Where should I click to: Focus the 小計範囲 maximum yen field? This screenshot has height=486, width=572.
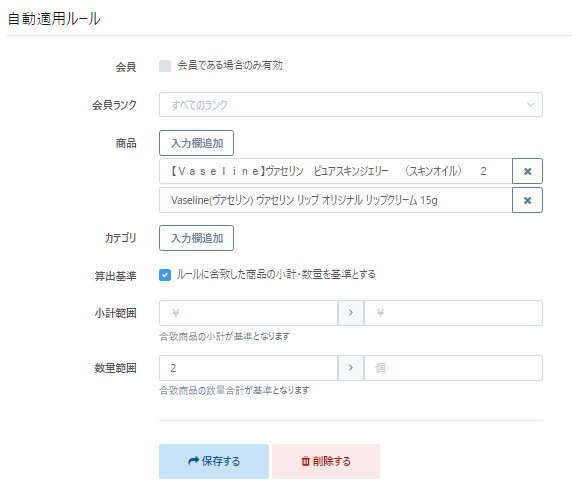[453, 313]
